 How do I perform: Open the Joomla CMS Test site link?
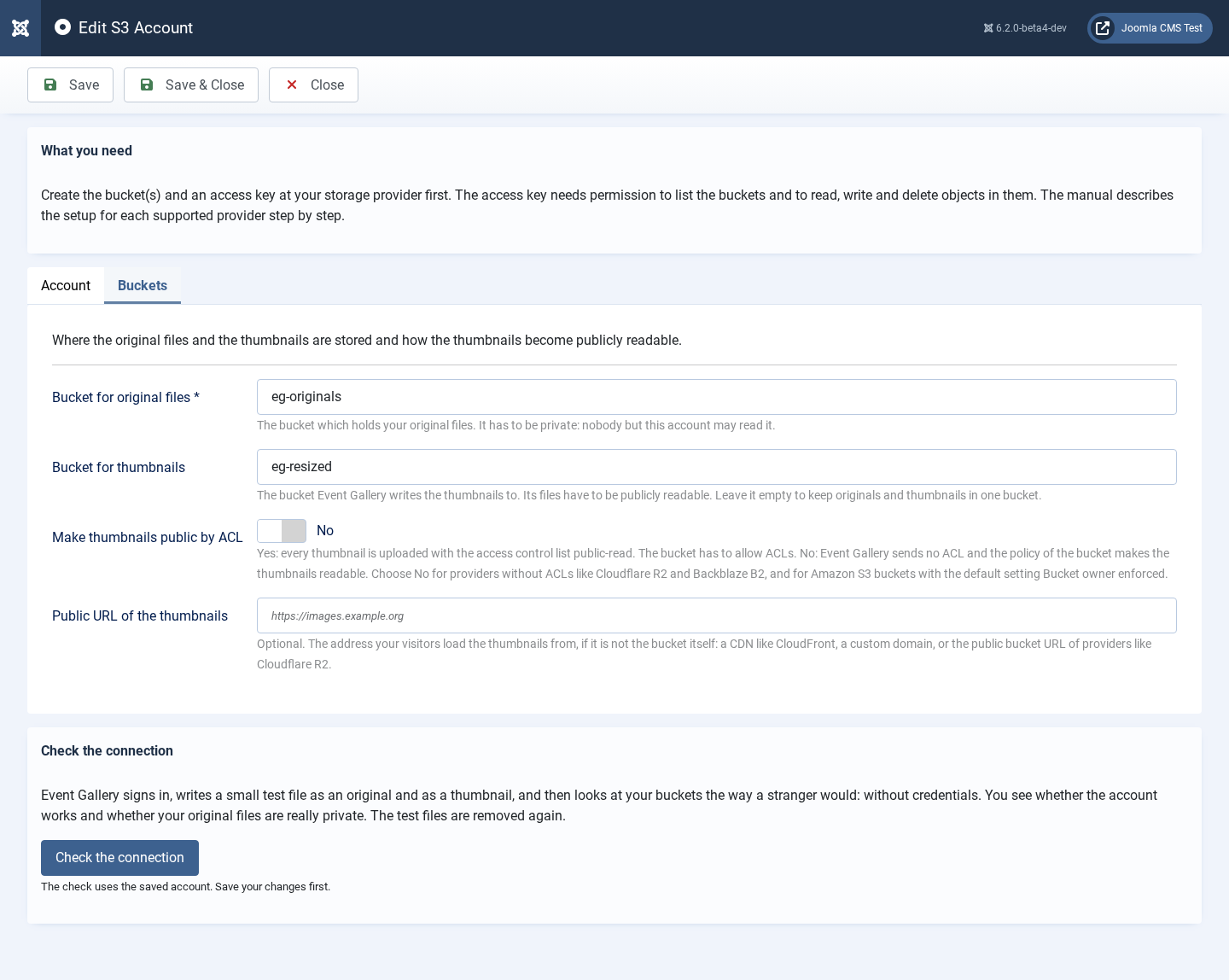tap(1150, 28)
